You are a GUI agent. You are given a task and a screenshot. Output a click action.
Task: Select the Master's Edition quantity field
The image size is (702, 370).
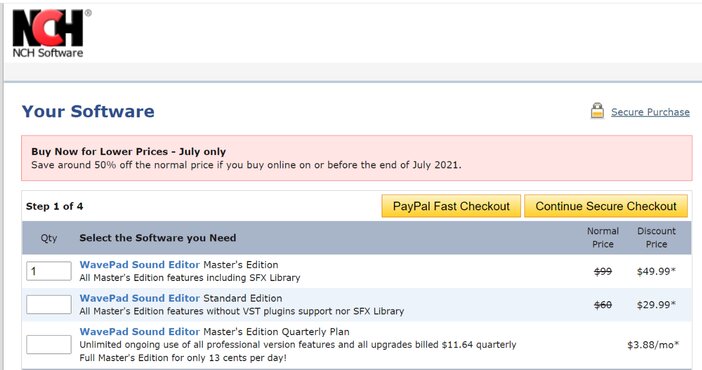pyautogui.click(x=49, y=271)
